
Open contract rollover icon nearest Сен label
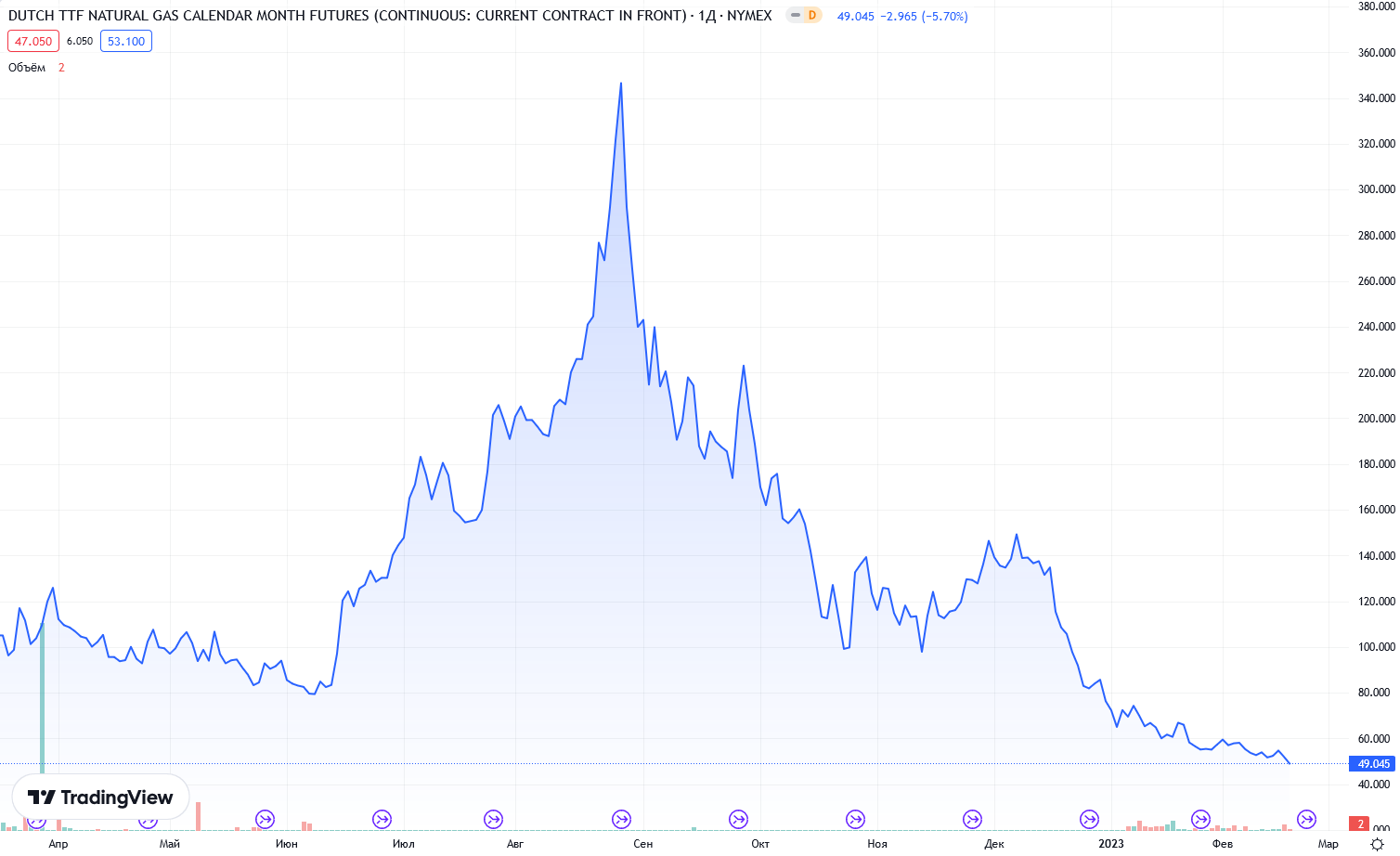point(622,819)
